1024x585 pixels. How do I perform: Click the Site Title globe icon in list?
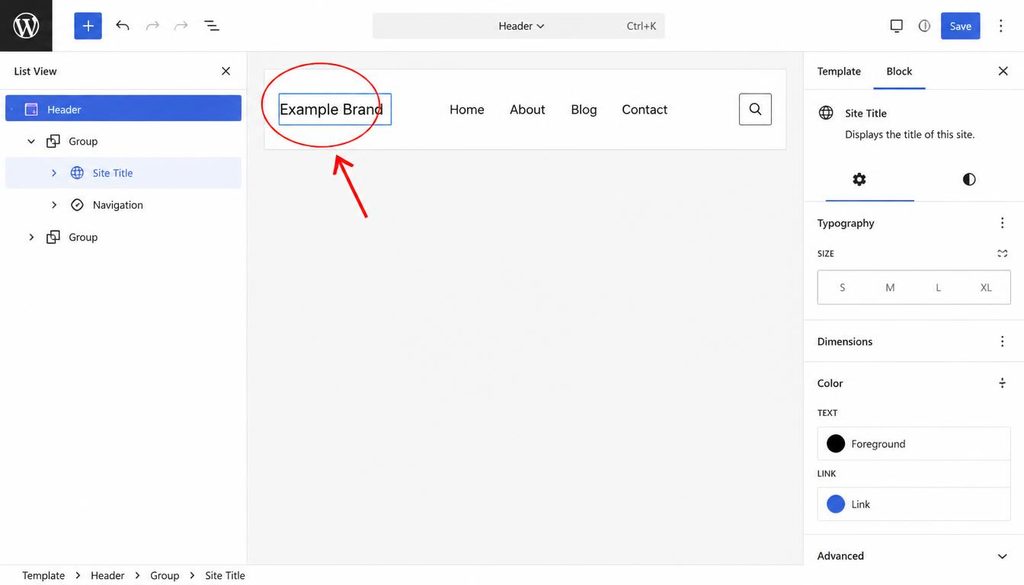77,173
